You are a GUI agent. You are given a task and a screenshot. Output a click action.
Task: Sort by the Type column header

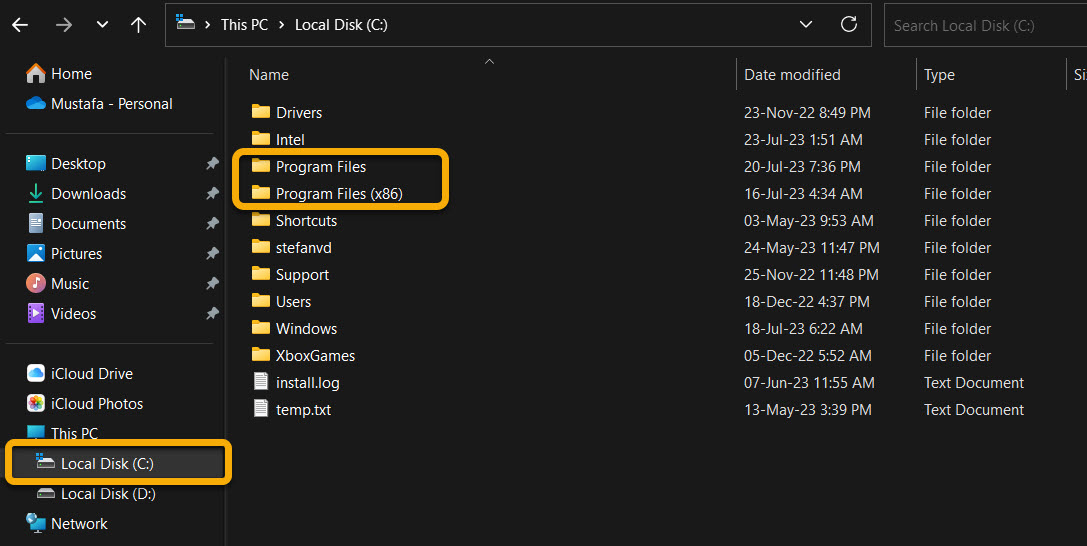(939, 75)
